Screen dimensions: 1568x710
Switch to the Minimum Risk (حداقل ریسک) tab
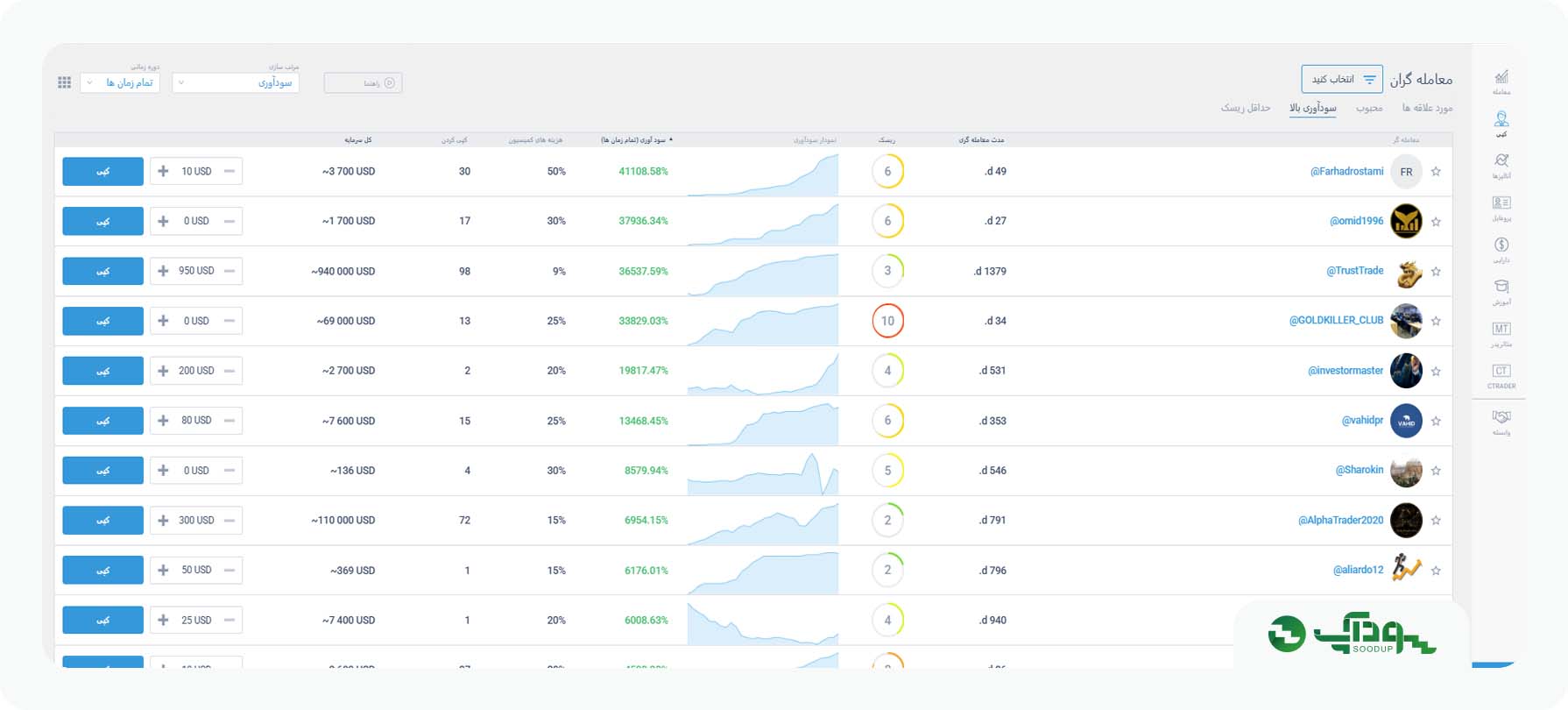point(1246,108)
